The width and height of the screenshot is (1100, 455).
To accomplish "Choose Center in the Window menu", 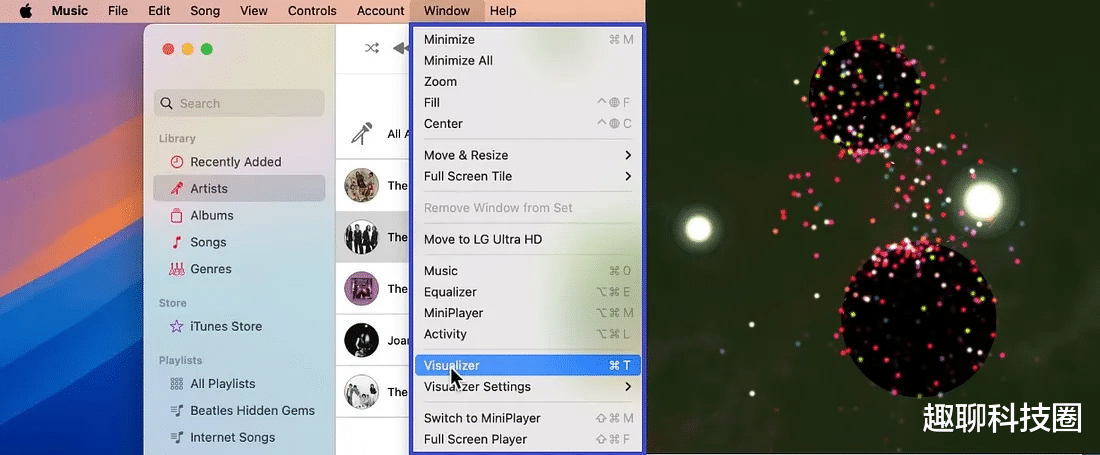I will tap(528, 123).
